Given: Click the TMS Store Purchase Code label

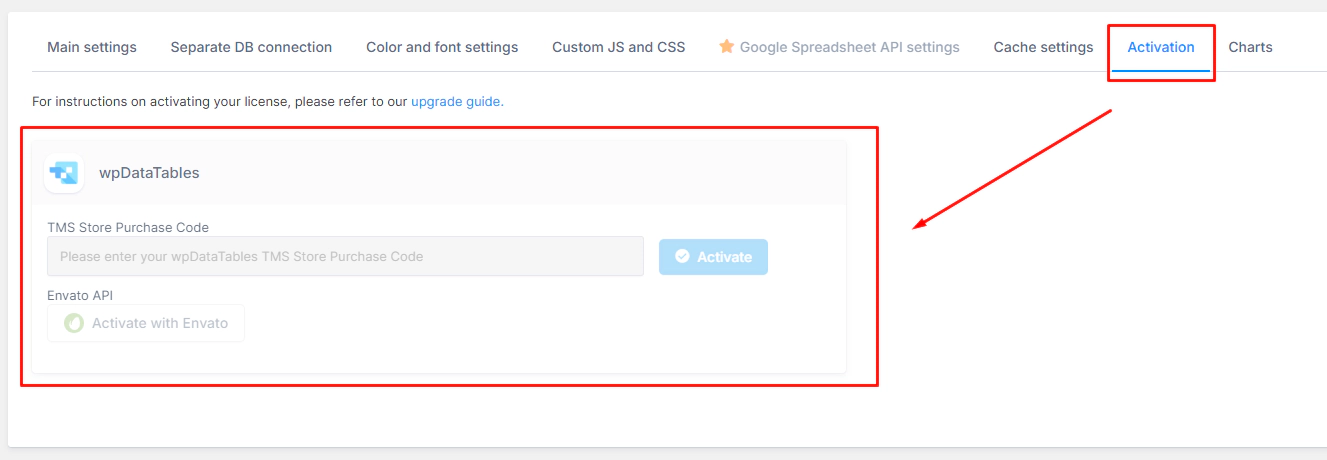Looking at the screenshot, I should click(128, 227).
